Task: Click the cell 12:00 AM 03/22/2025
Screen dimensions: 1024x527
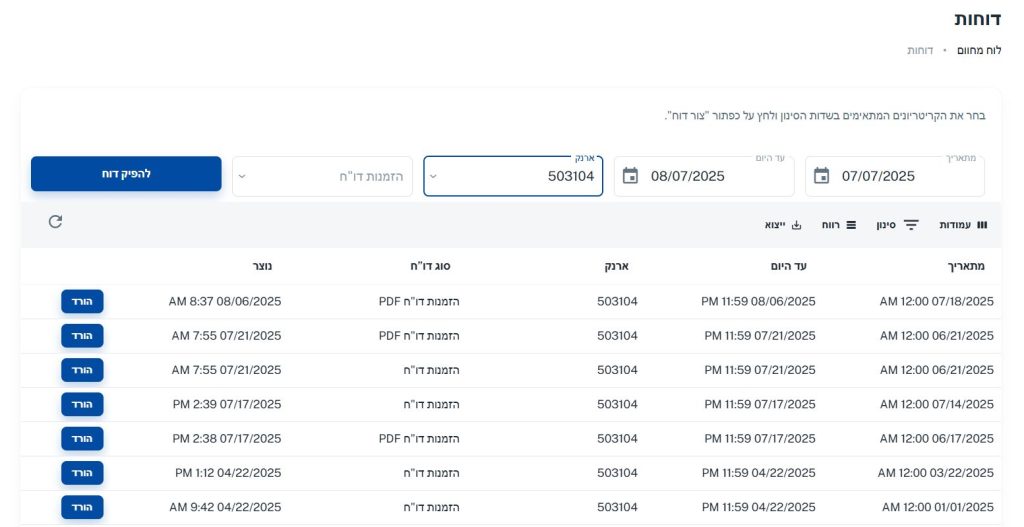Action: pyautogui.click(x=936, y=473)
